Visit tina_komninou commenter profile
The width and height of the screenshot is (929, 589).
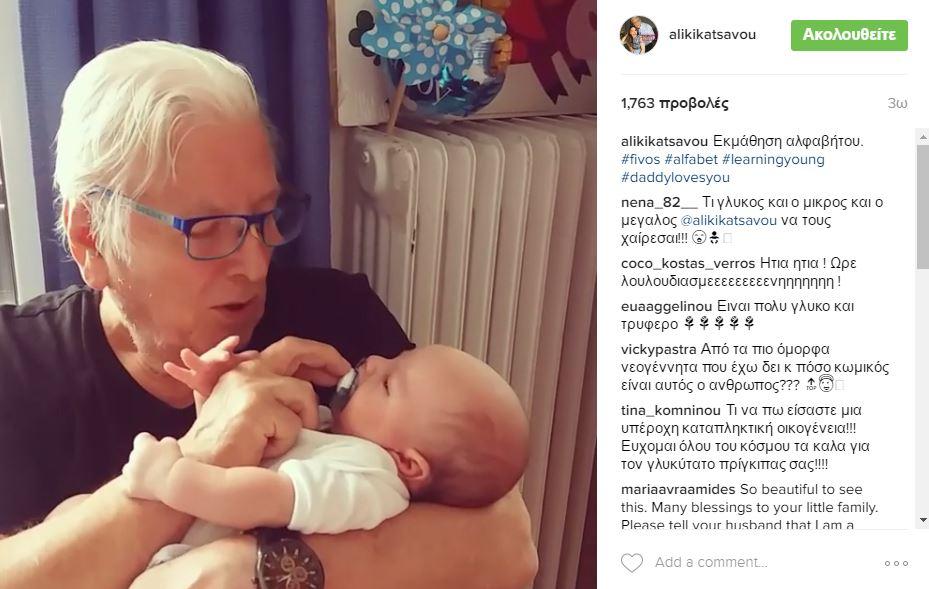[671, 410]
